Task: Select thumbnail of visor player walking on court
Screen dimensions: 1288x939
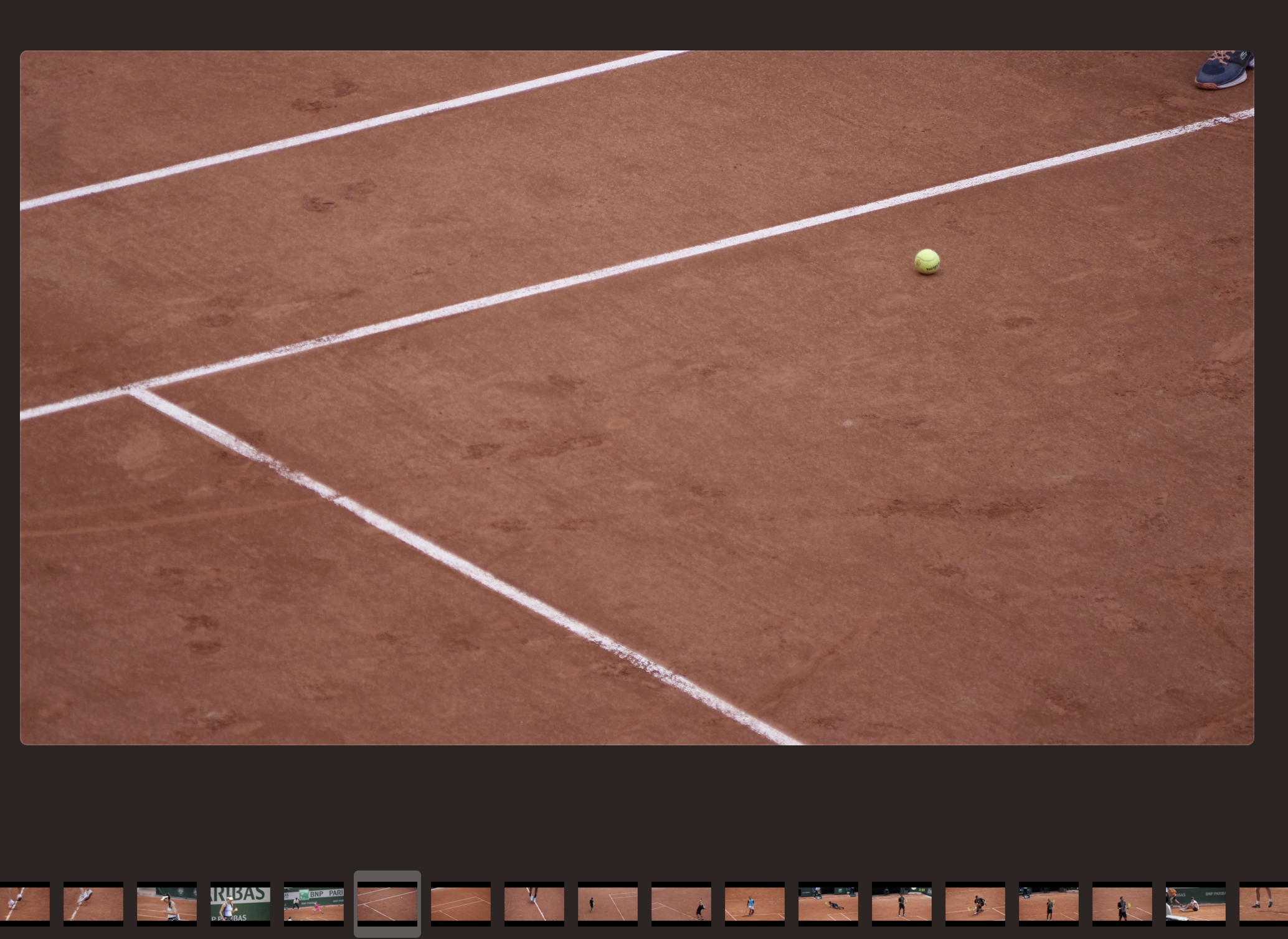Action: click(x=167, y=904)
